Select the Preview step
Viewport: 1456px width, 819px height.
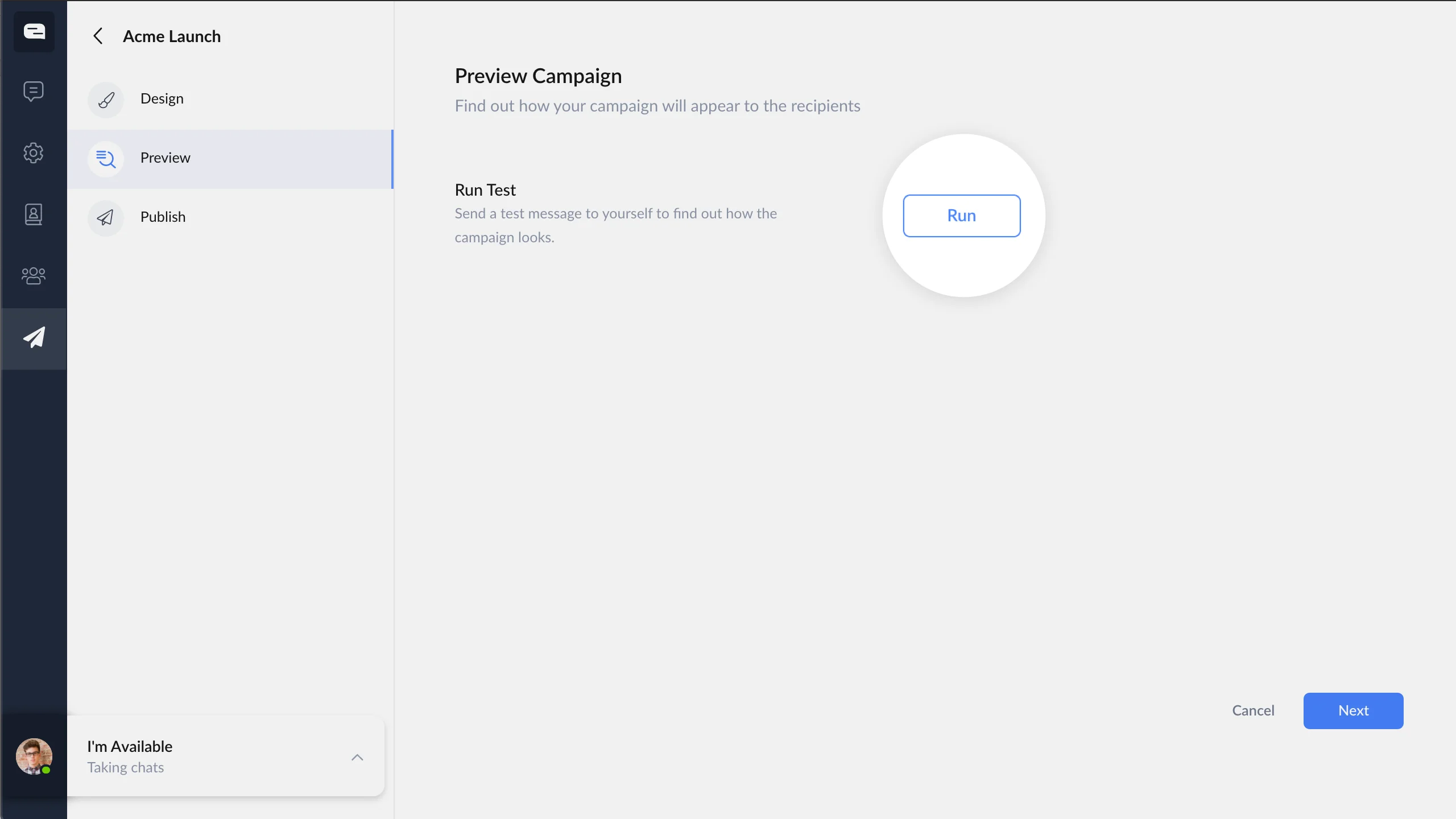pos(166,158)
